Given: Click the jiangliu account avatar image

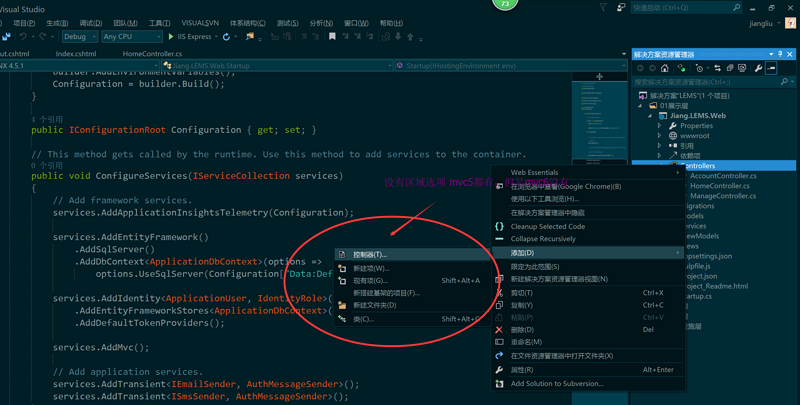Looking at the screenshot, I should [790, 23].
